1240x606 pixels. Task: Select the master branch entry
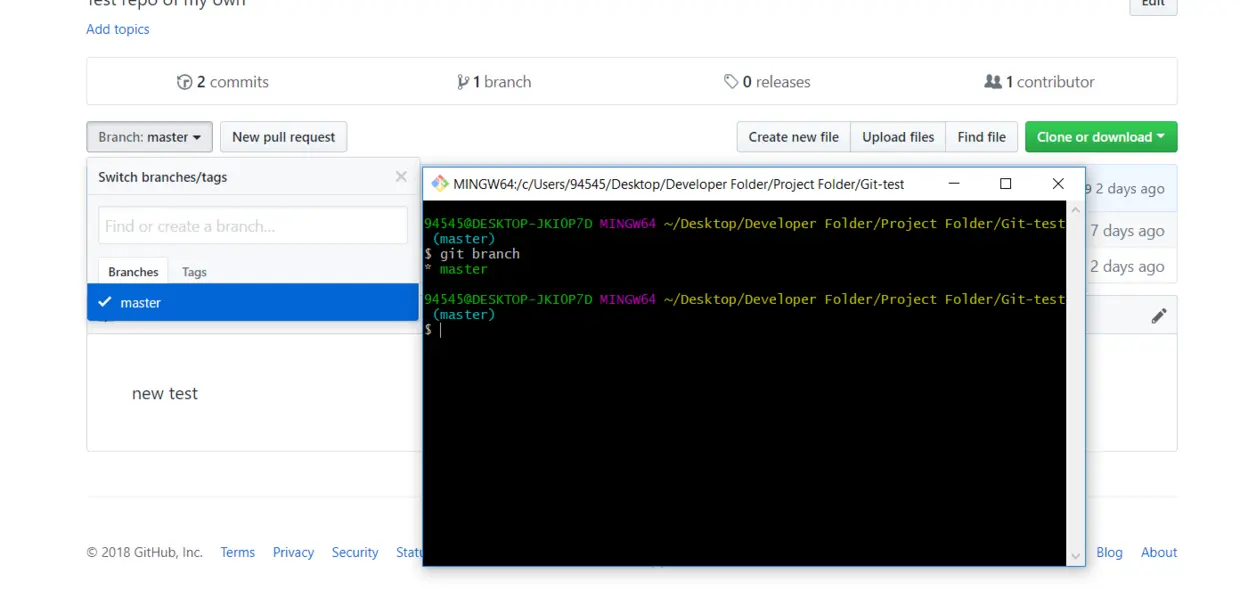click(253, 303)
